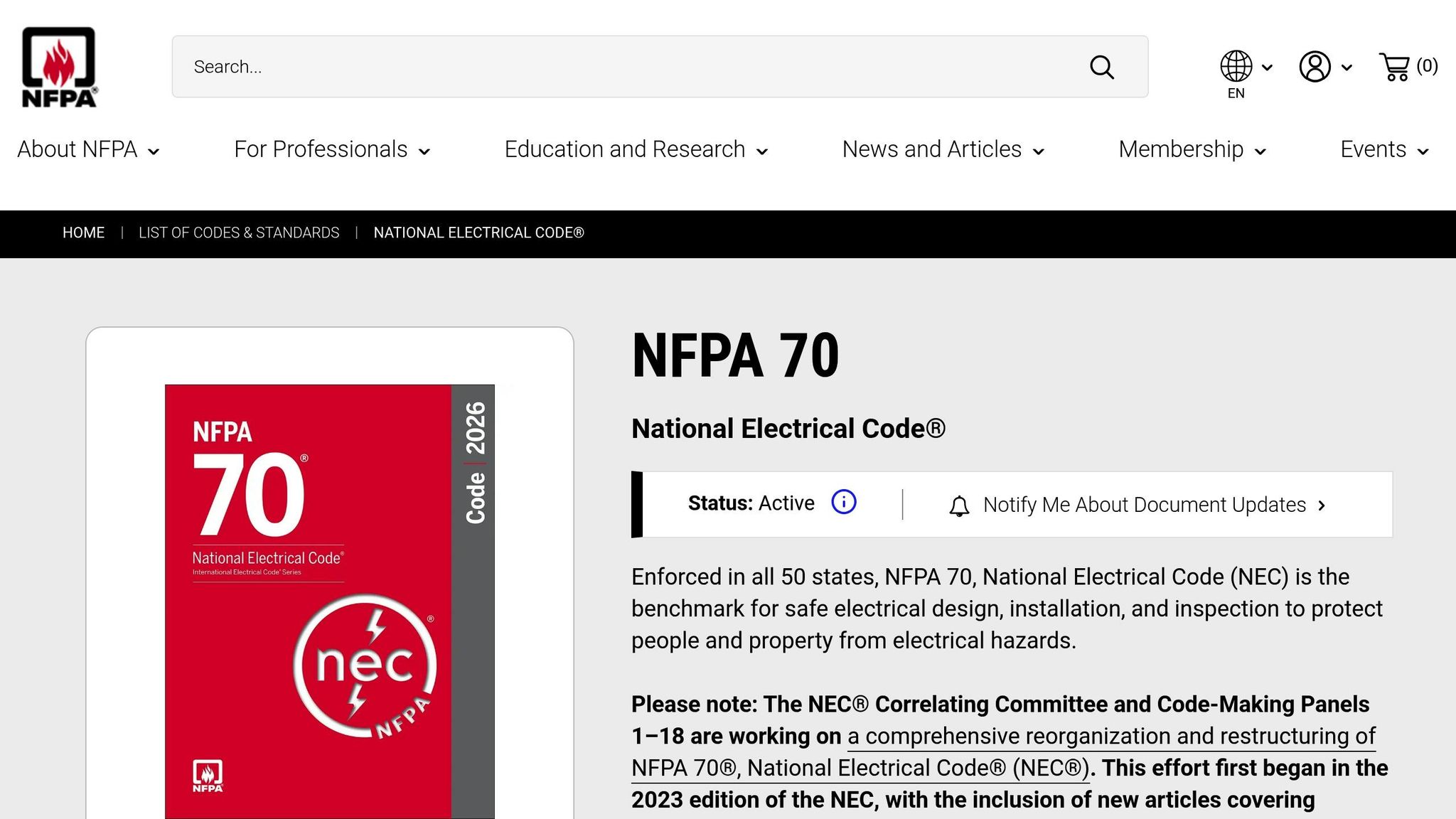The height and width of the screenshot is (819, 1456).
Task: Click the notification bell icon
Action: [959, 505]
